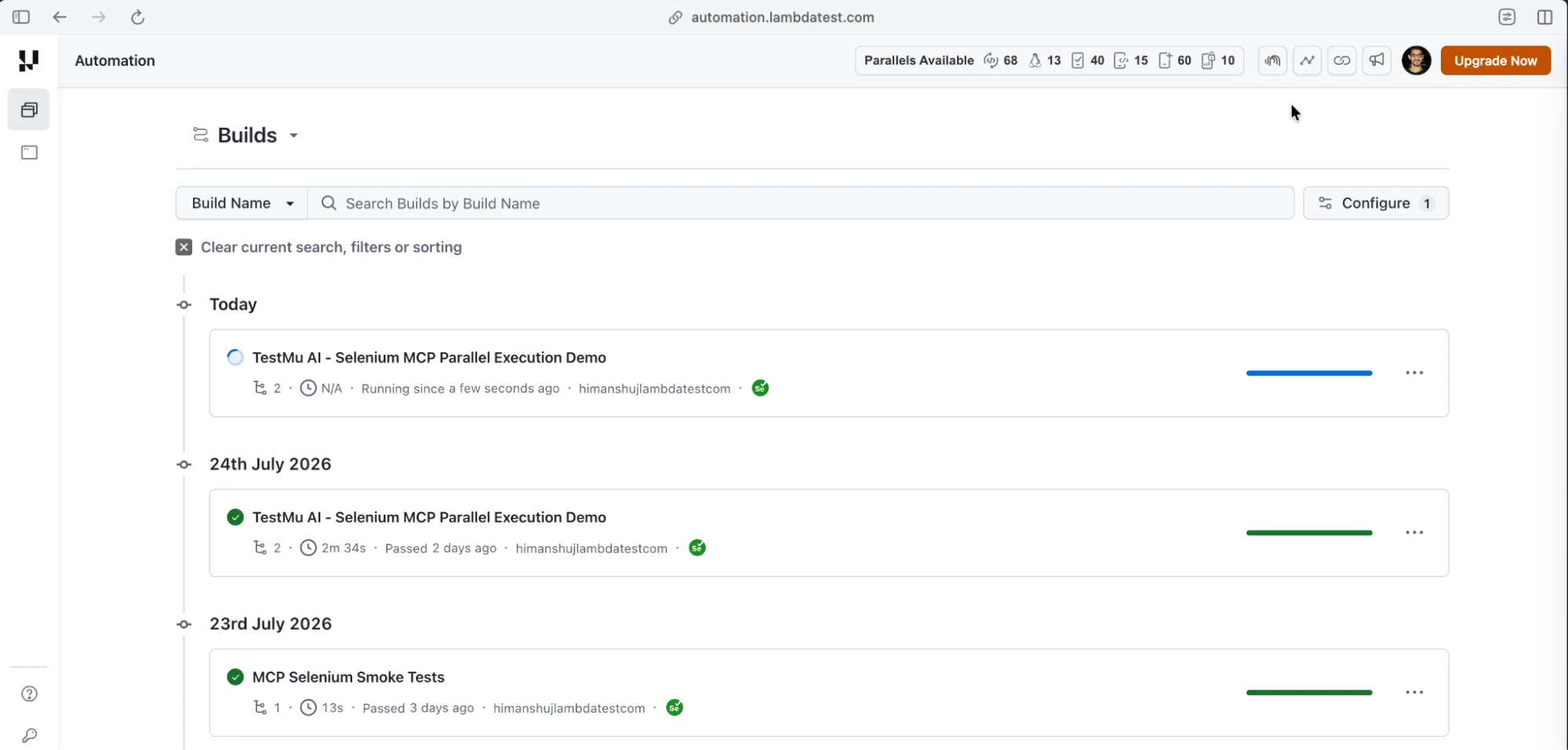
Task: Open the web automation window sidebar icon
Action: point(29,152)
